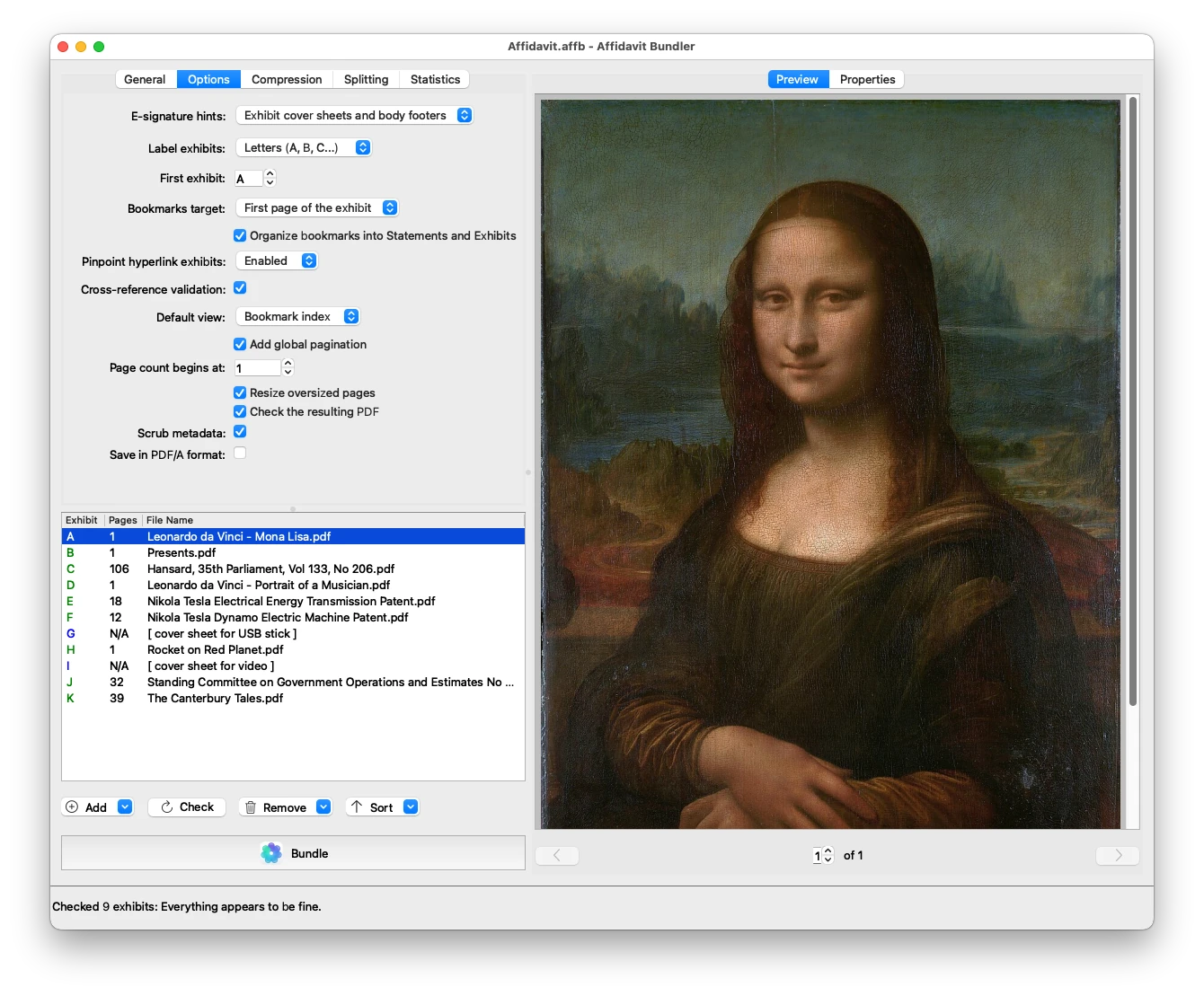
Task: Toggle Resize oversized pages checkbox
Action: [x=240, y=393]
